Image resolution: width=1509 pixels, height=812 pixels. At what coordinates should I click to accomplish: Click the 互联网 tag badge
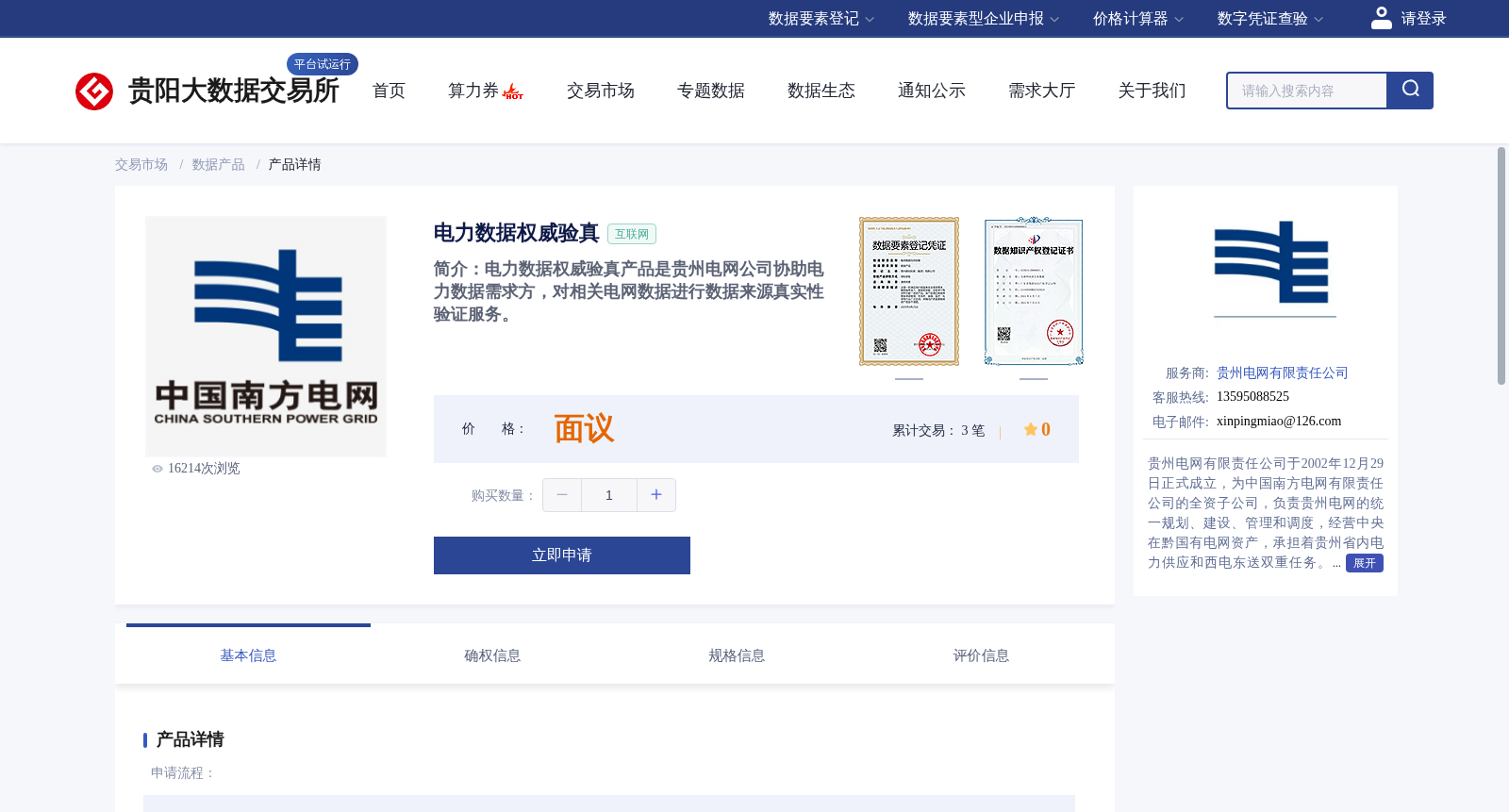tap(632, 234)
